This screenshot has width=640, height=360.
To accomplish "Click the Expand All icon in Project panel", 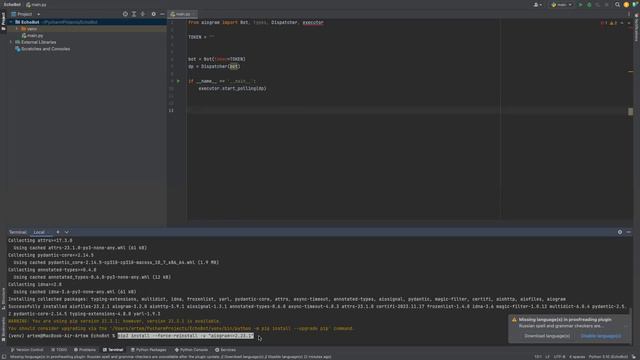I will click(134, 14).
